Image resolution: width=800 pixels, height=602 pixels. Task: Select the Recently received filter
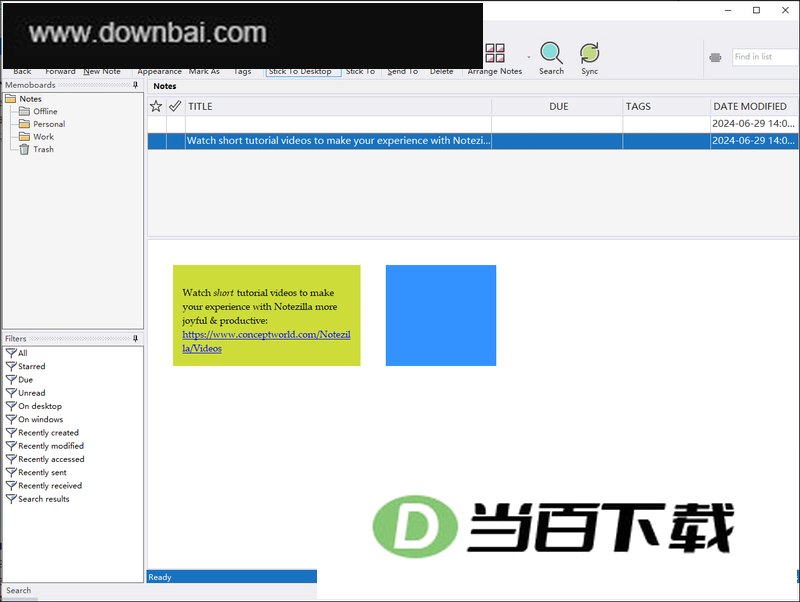point(50,486)
